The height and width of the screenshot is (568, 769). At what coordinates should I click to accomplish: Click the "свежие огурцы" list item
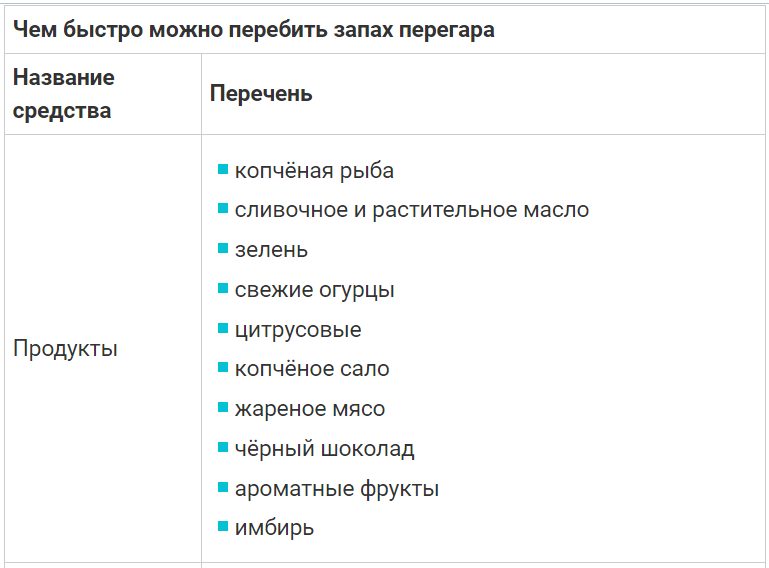click(314, 290)
